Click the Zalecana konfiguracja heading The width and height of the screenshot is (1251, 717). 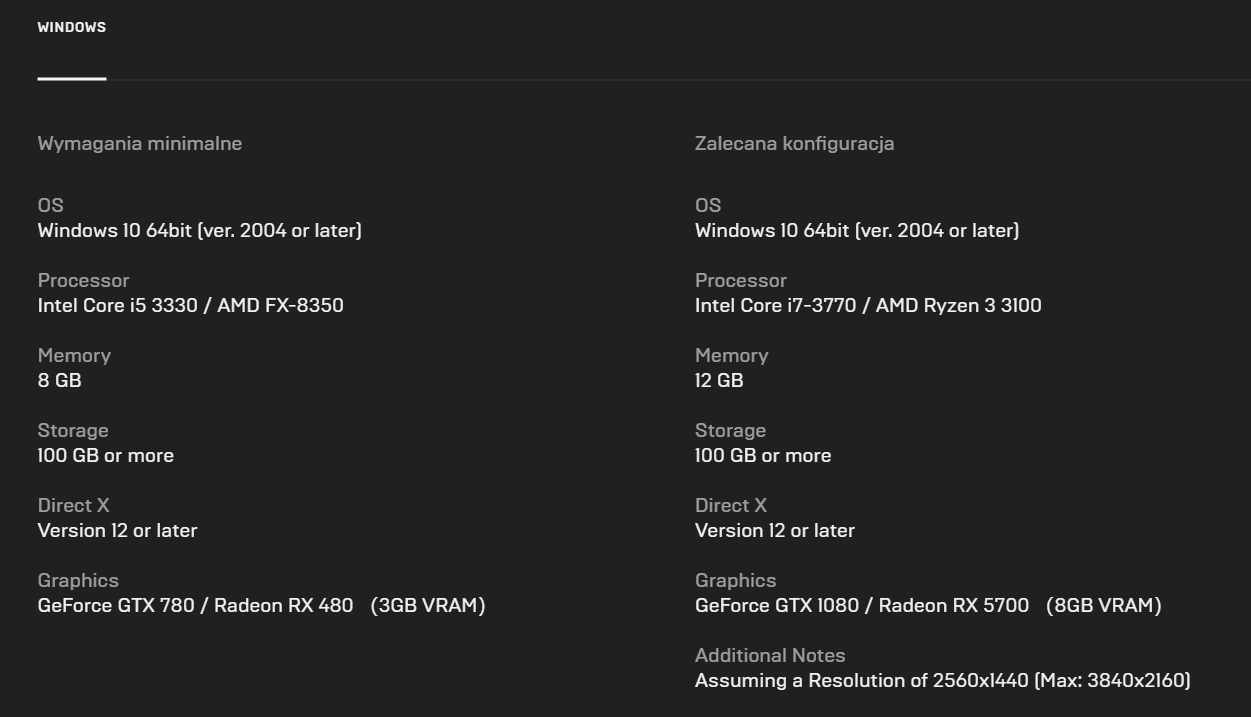794,143
